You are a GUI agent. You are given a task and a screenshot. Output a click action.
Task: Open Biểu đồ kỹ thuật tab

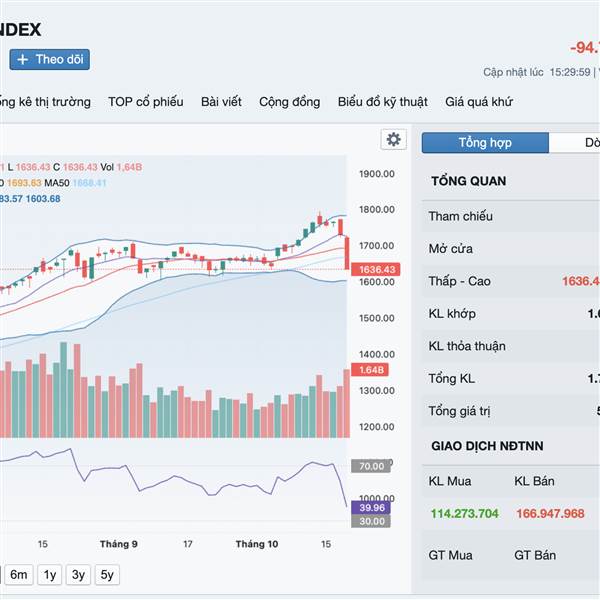tap(382, 102)
